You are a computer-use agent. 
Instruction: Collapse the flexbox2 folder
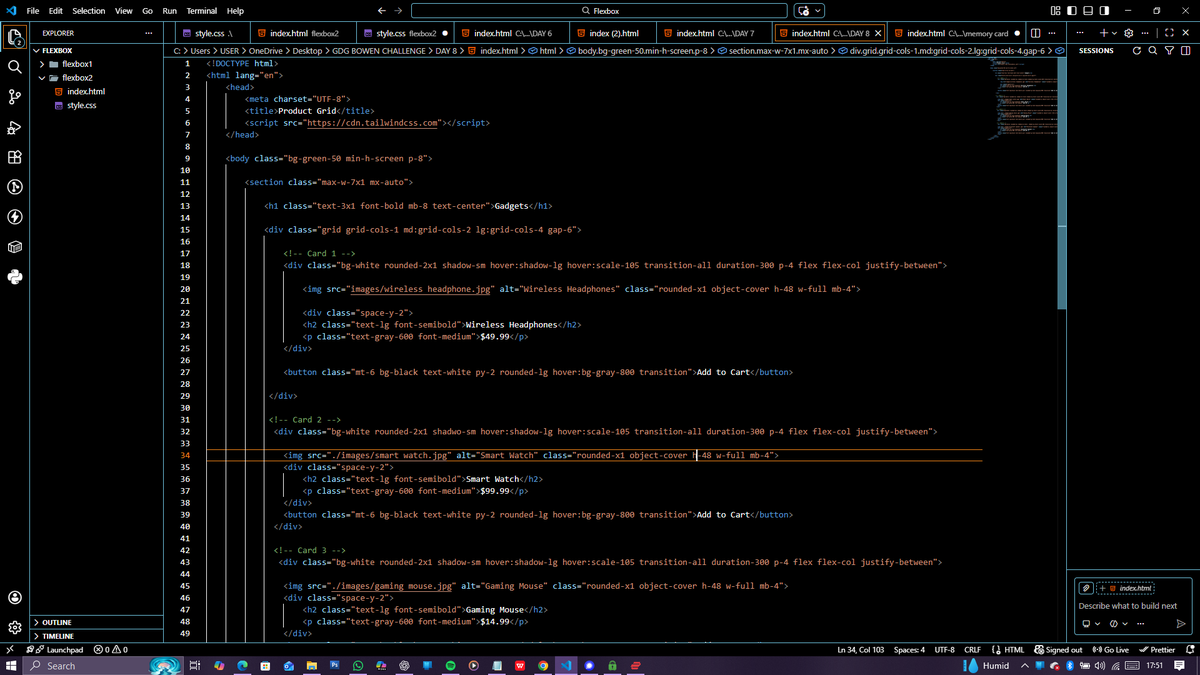point(77,78)
